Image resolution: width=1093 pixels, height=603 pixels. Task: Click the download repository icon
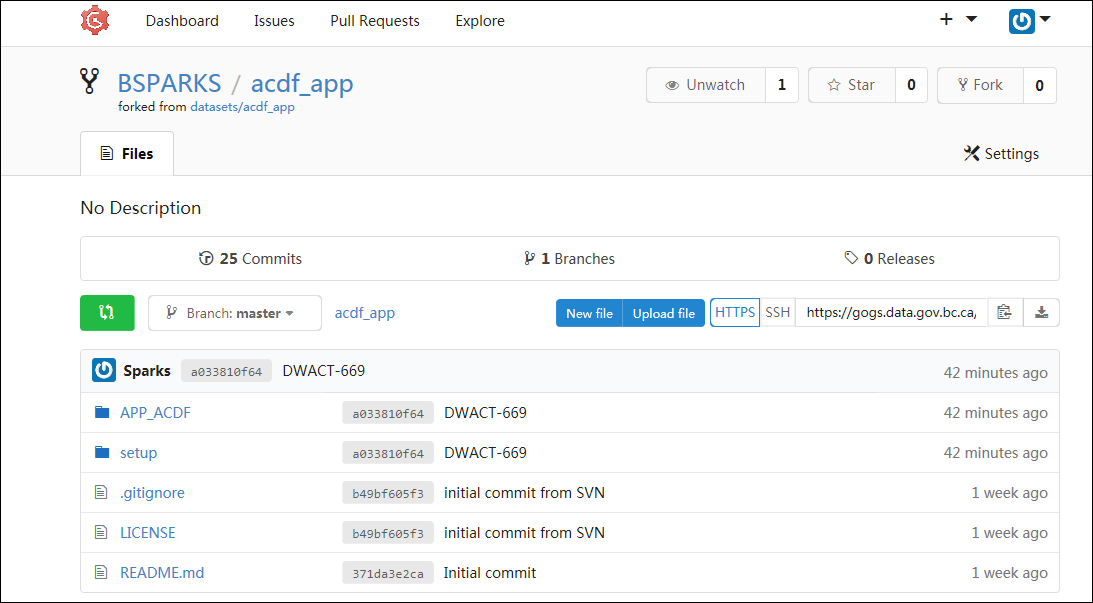[1041, 312]
